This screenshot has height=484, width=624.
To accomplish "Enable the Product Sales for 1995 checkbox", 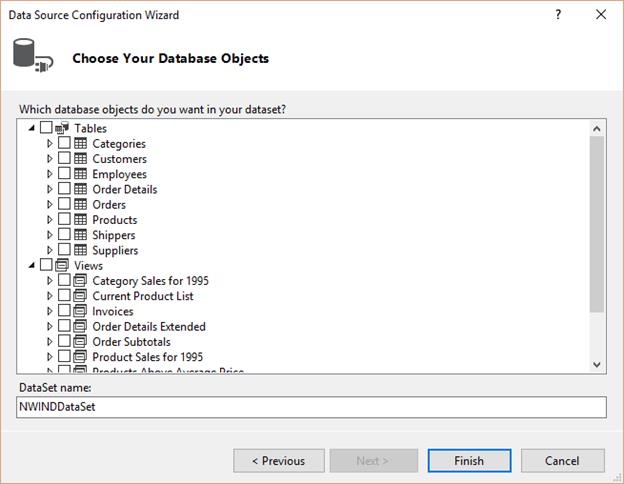I will 64,356.
